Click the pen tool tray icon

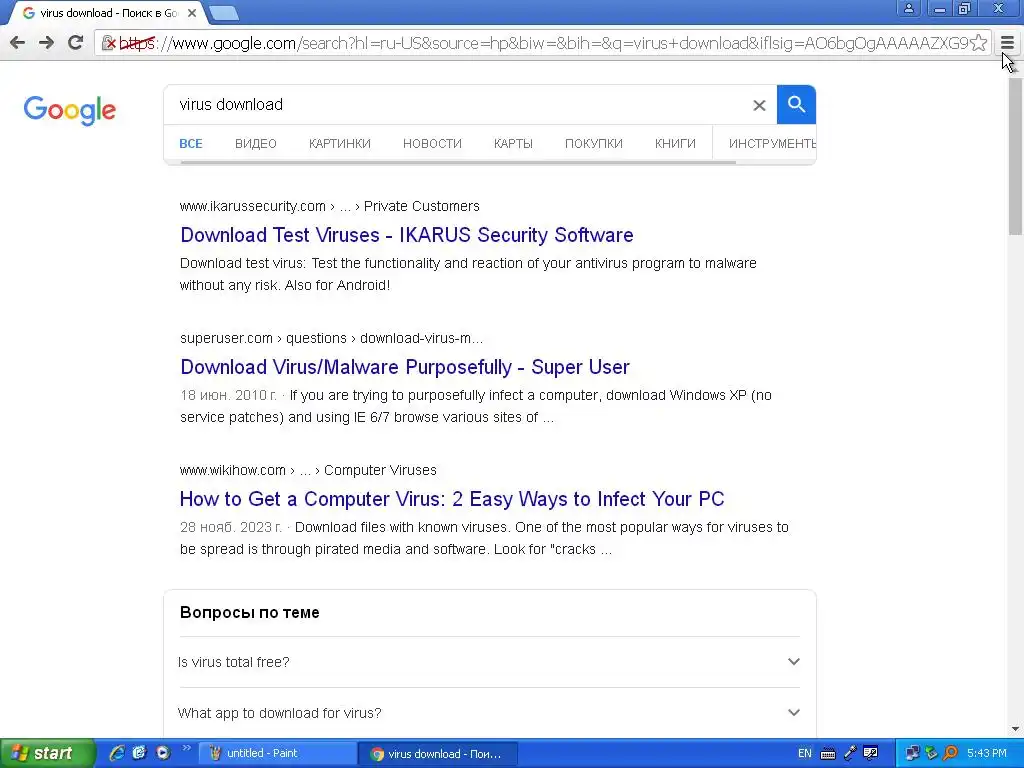(x=850, y=754)
